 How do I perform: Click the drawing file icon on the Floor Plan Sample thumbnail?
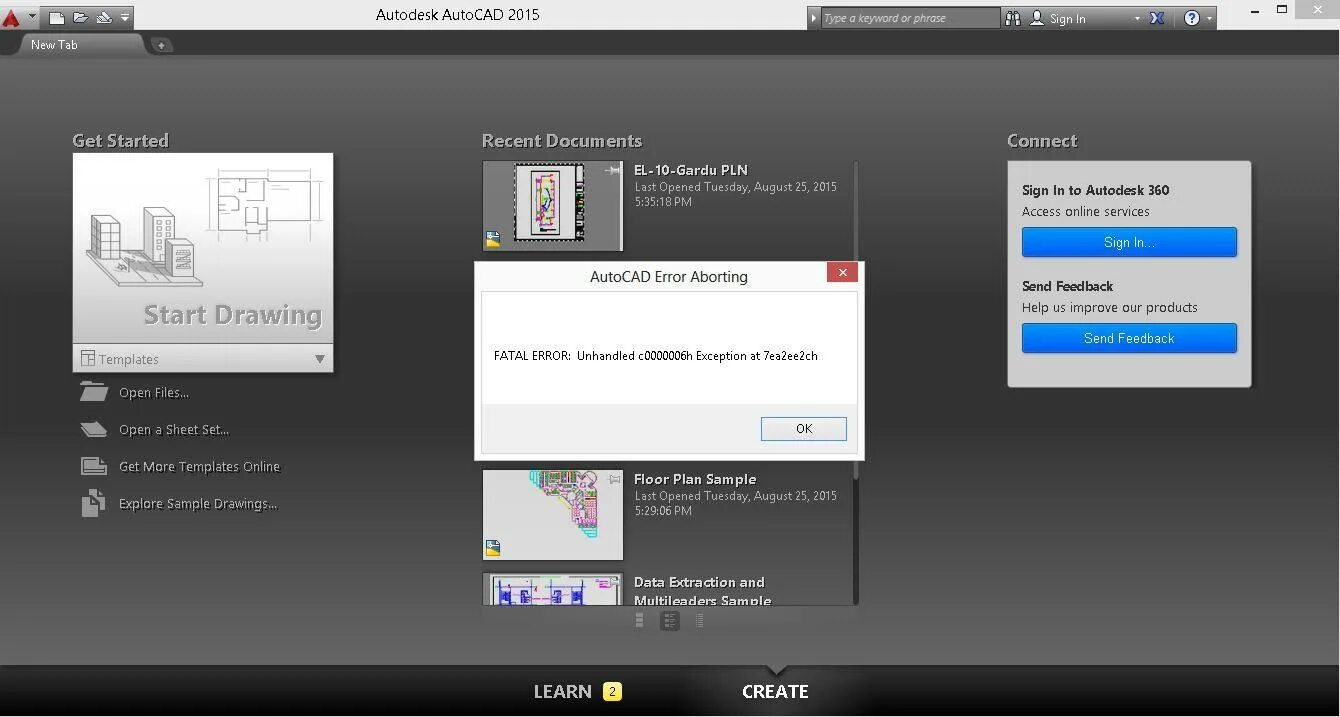[493, 548]
